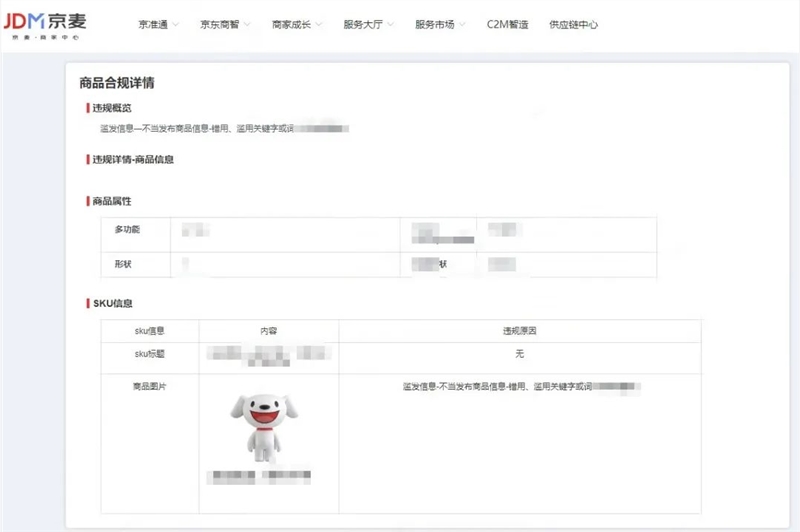
Task: Select the 违规详情-商品信息 section title
Action: tap(133, 159)
